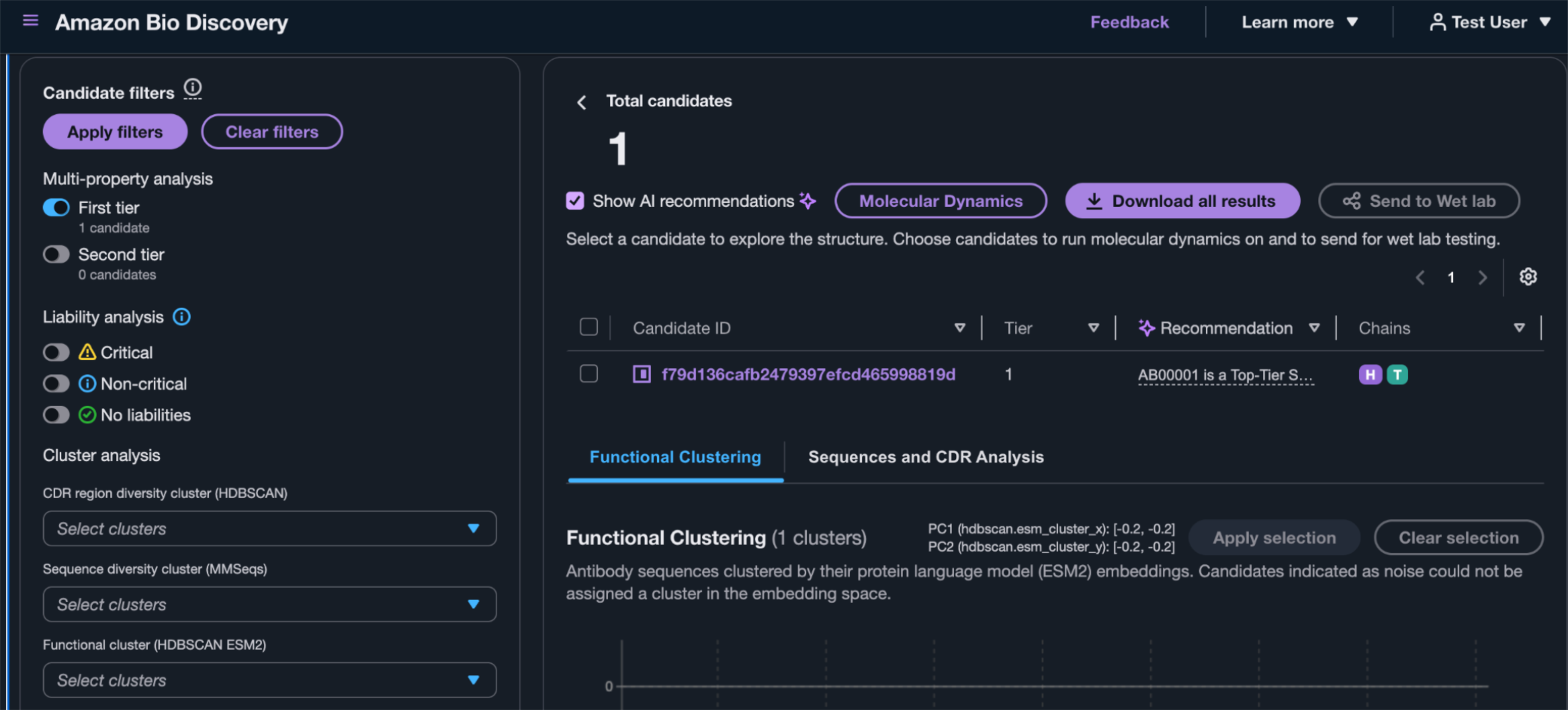The image size is (1568, 710).
Task: Open Chains column sort arrow
Action: tap(1519, 328)
